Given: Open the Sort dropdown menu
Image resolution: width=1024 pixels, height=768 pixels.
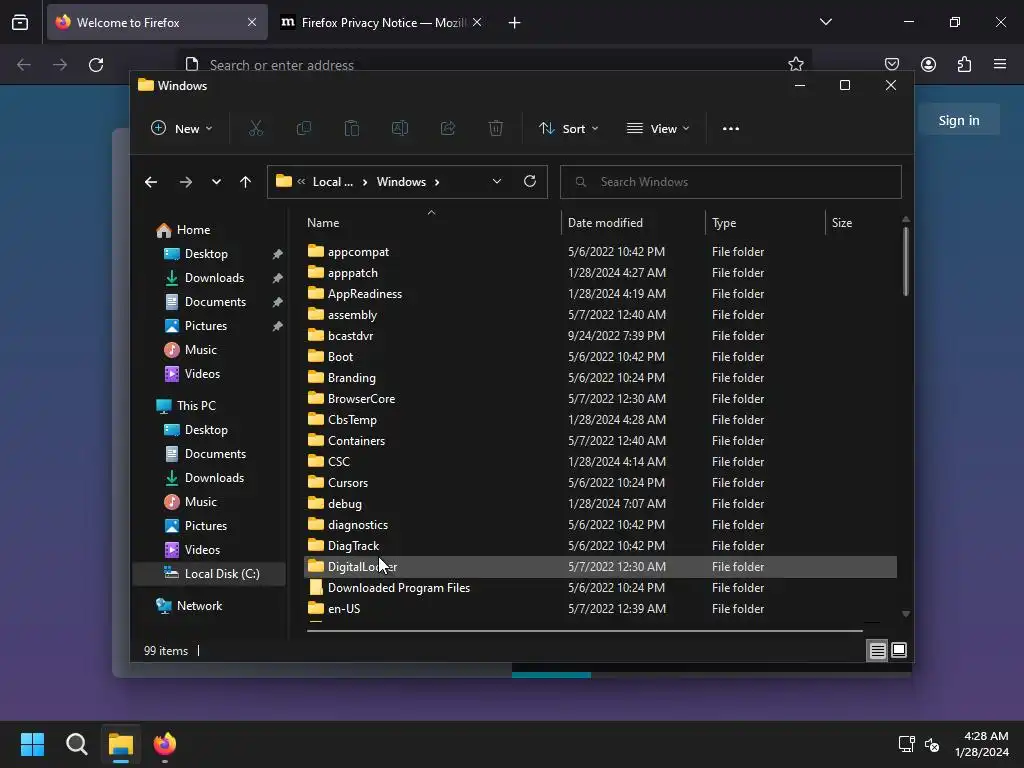Looking at the screenshot, I should pyautogui.click(x=568, y=129).
